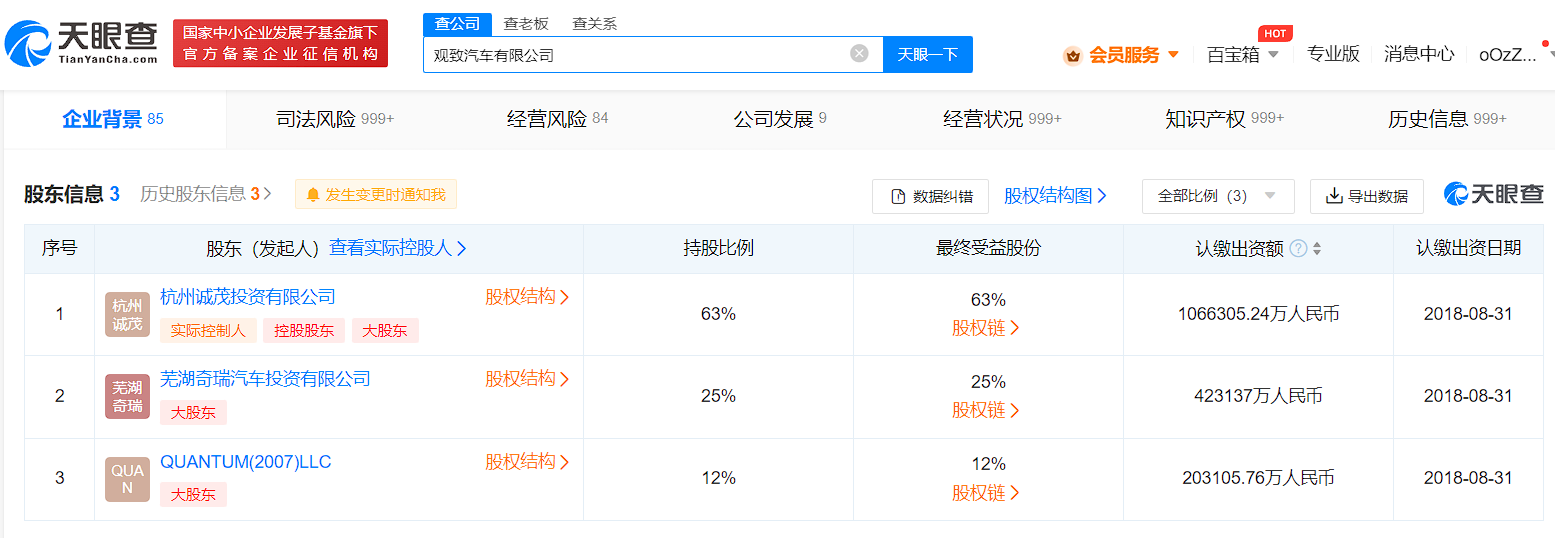Image resolution: width=1555 pixels, height=538 pixels.
Task: Select the 查关系 search tab
Action: 594,24
